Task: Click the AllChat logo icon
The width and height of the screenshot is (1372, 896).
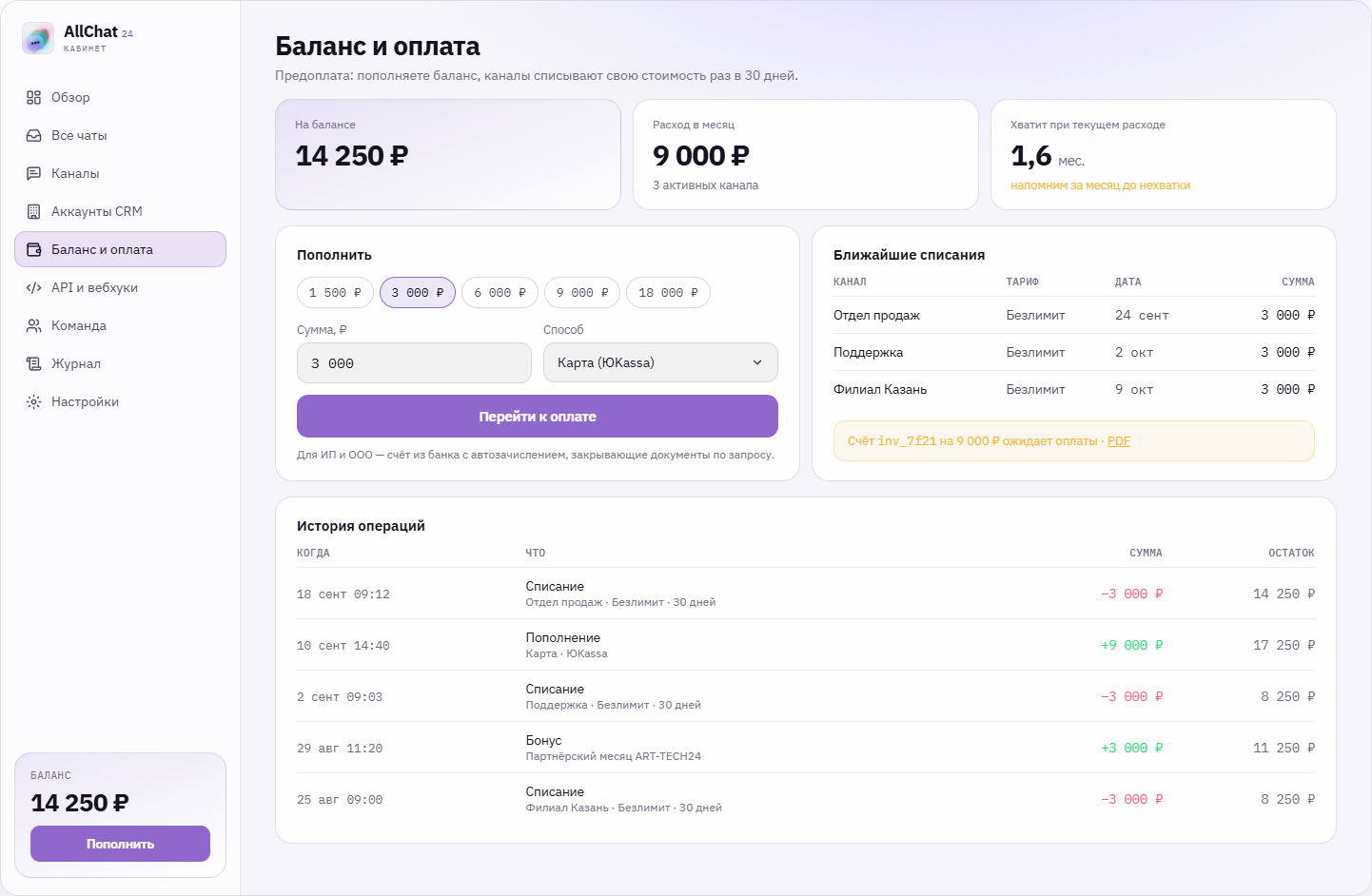Action: (x=38, y=38)
